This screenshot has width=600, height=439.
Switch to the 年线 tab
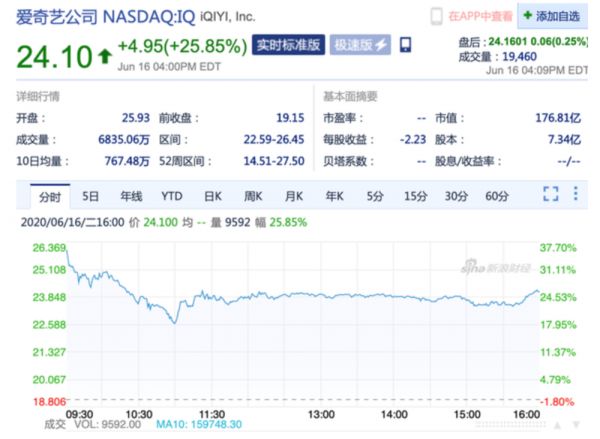click(132, 194)
